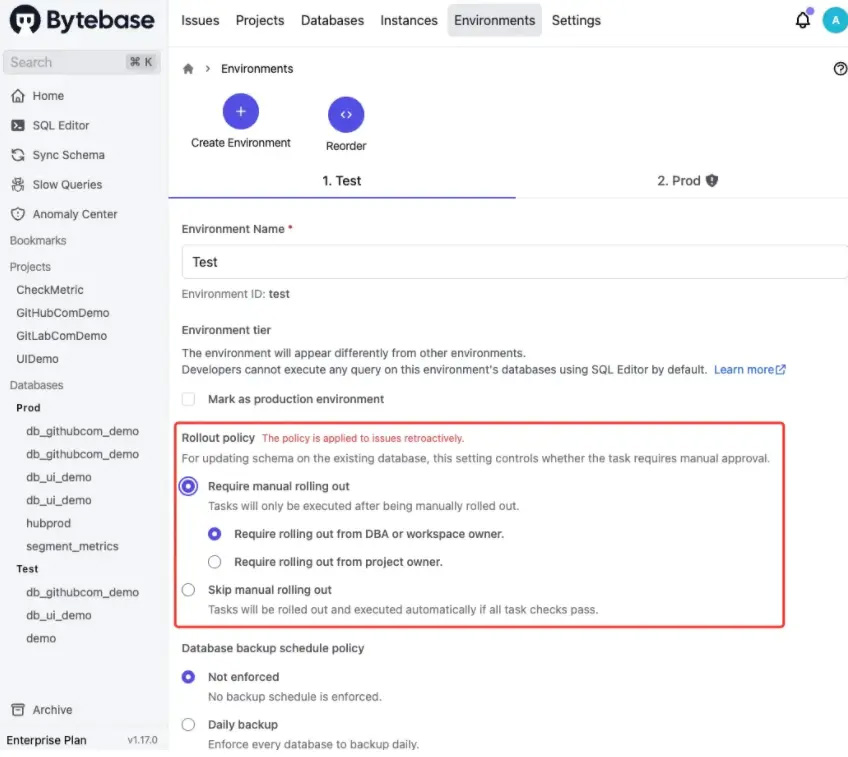Click the Reorder environments icon
The image size is (848, 757).
tap(346, 115)
